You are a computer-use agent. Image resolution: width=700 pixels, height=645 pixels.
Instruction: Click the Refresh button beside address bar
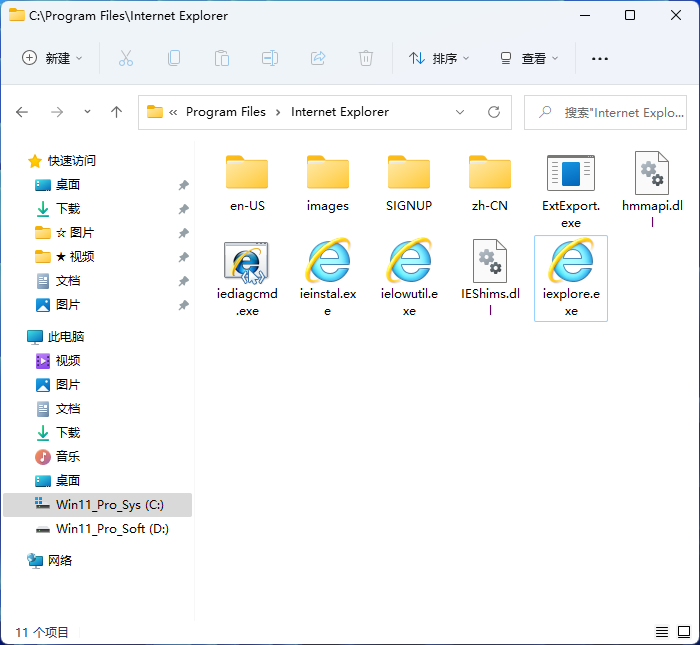coord(494,112)
